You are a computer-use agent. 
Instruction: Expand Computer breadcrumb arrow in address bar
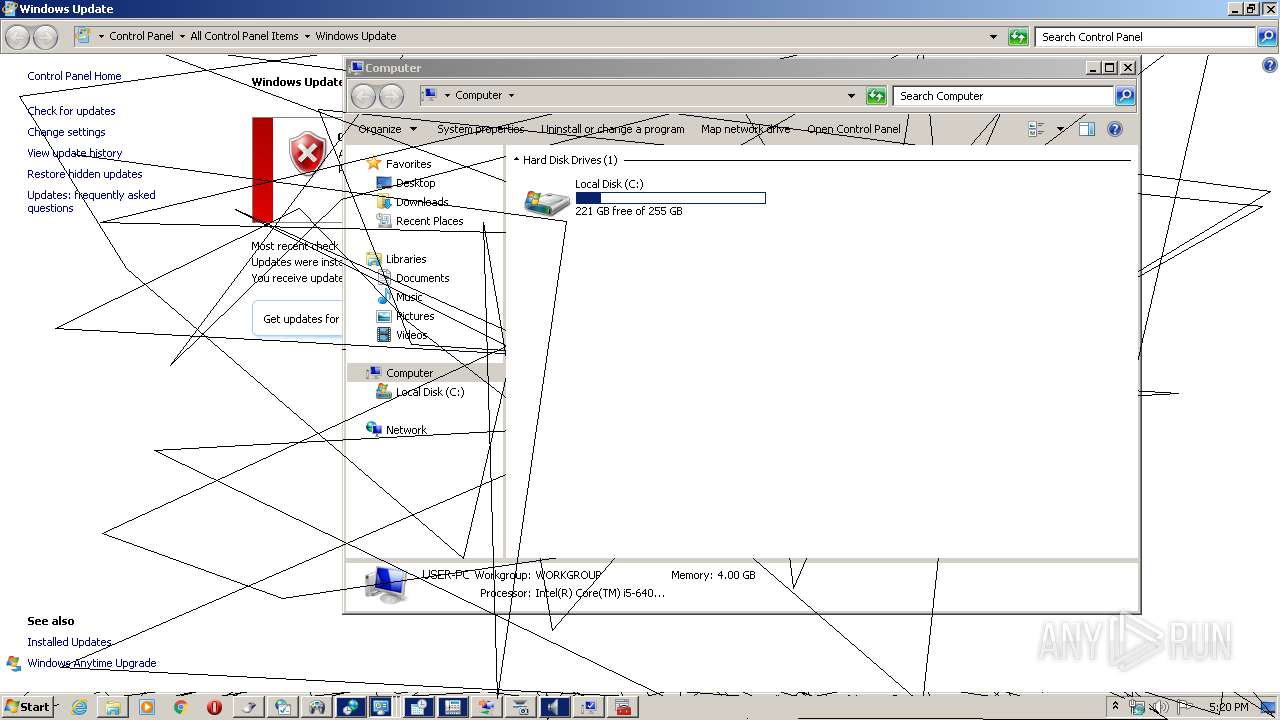pyautogui.click(x=511, y=96)
